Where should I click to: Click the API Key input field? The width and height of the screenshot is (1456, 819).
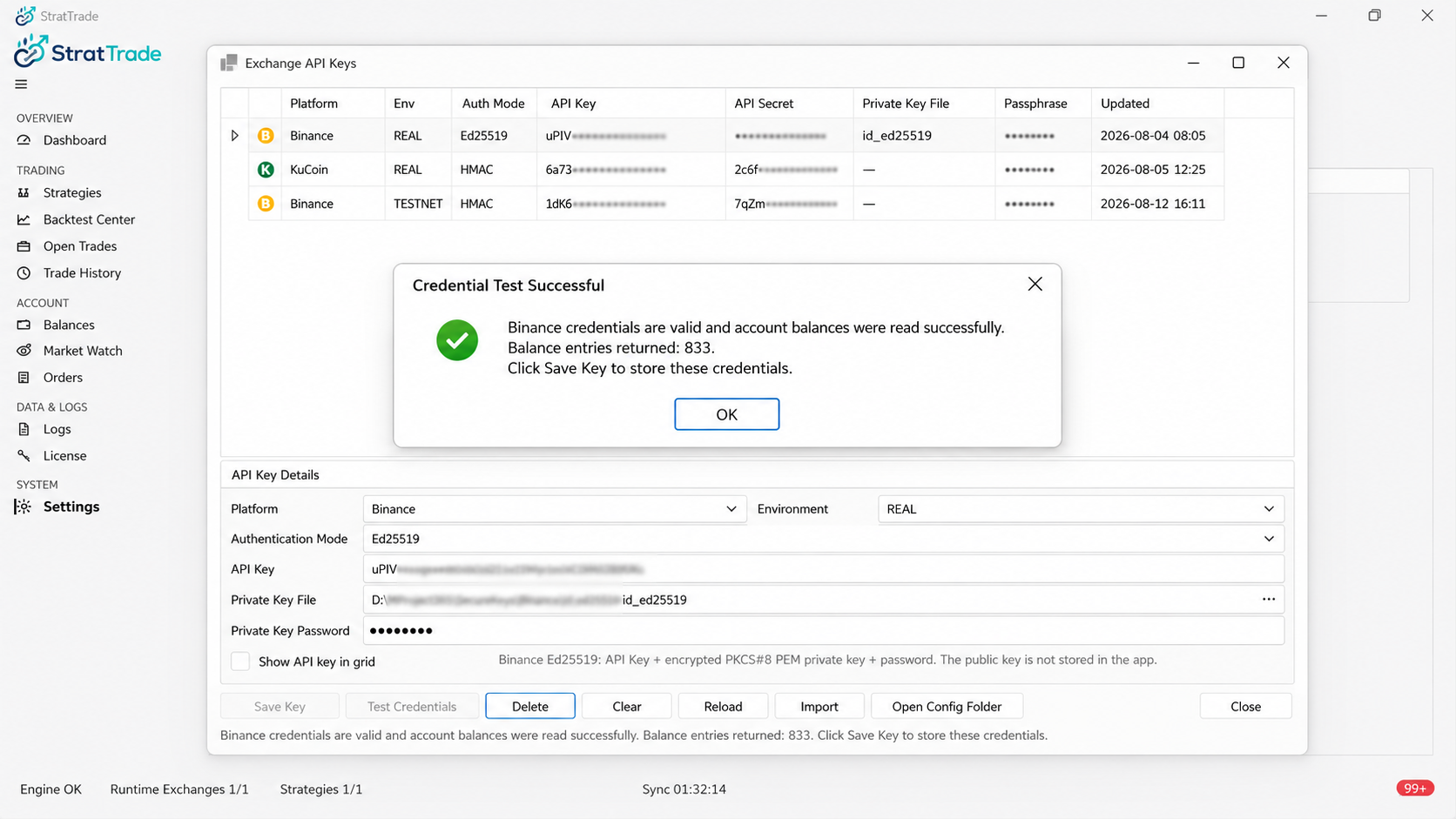click(823, 569)
